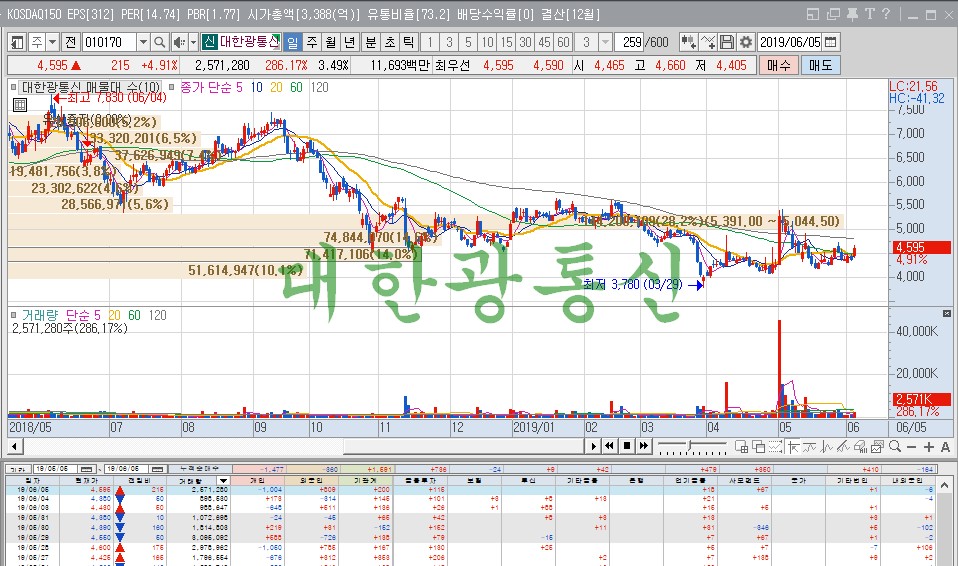The height and width of the screenshot is (566, 958).
Task: Click the rewind replay button
Action: [609, 446]
